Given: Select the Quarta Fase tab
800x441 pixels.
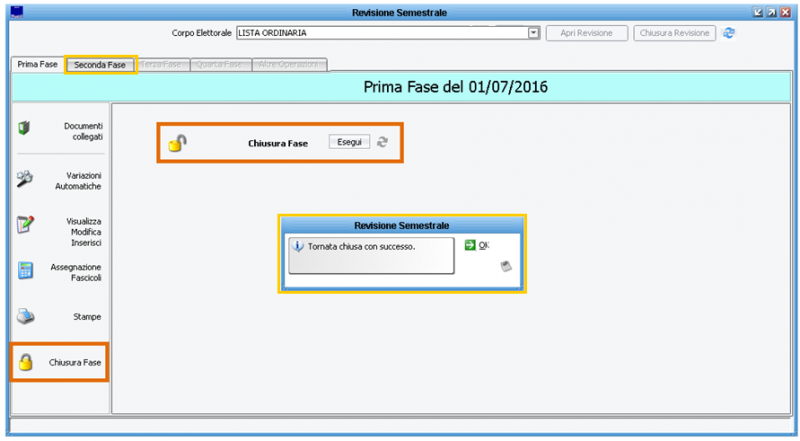Looking at the screenshot, I should [x=219, y=64].
